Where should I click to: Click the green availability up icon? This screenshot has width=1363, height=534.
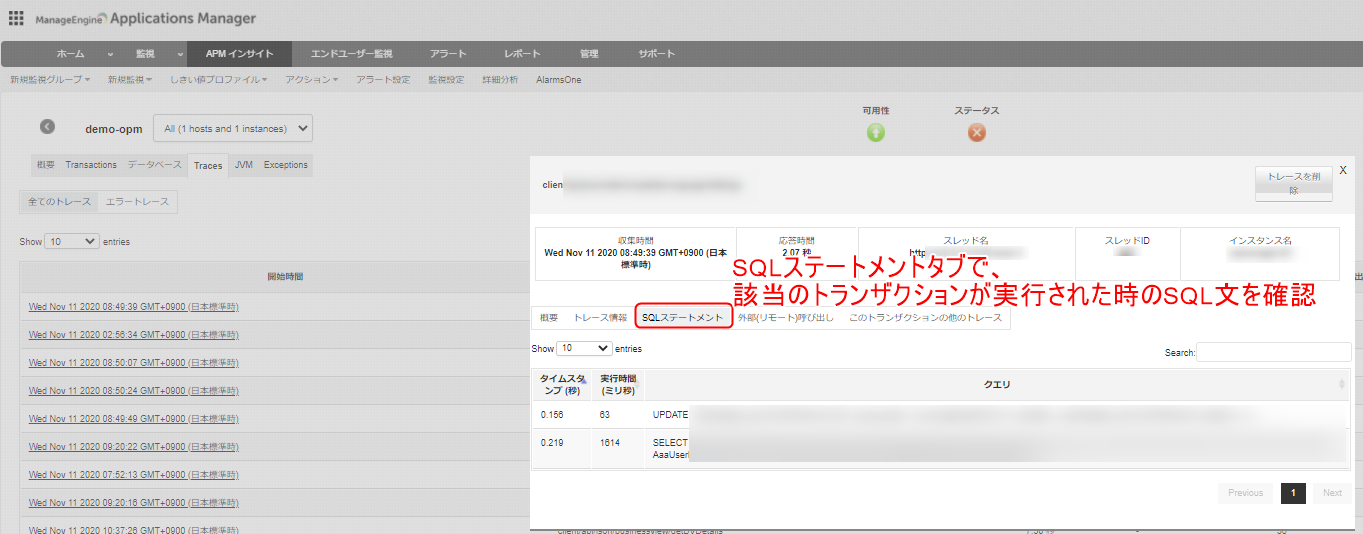[x=876, y=132]
